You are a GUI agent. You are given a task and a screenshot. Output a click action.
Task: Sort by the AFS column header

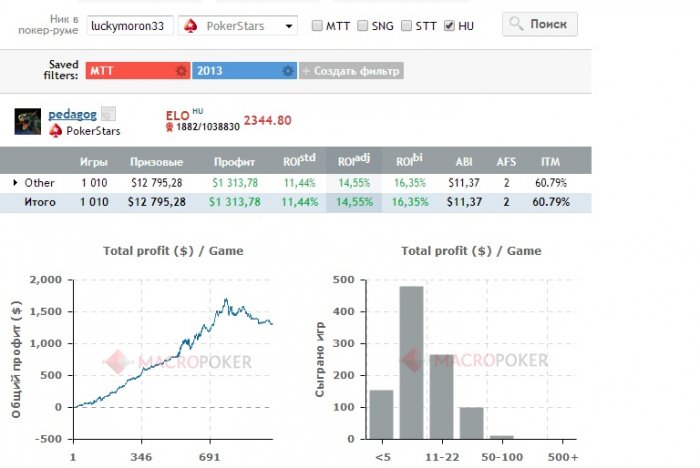(506, 162)
